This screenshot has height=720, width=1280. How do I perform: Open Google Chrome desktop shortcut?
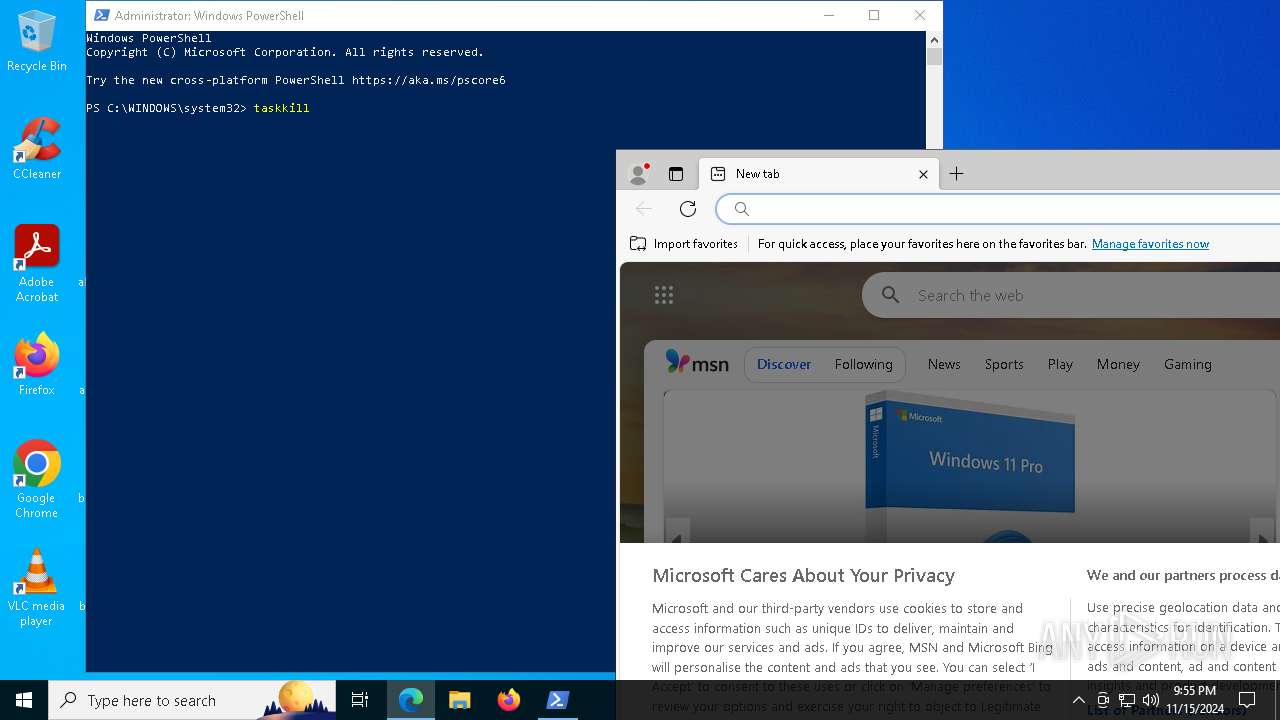tap(37, 479)
